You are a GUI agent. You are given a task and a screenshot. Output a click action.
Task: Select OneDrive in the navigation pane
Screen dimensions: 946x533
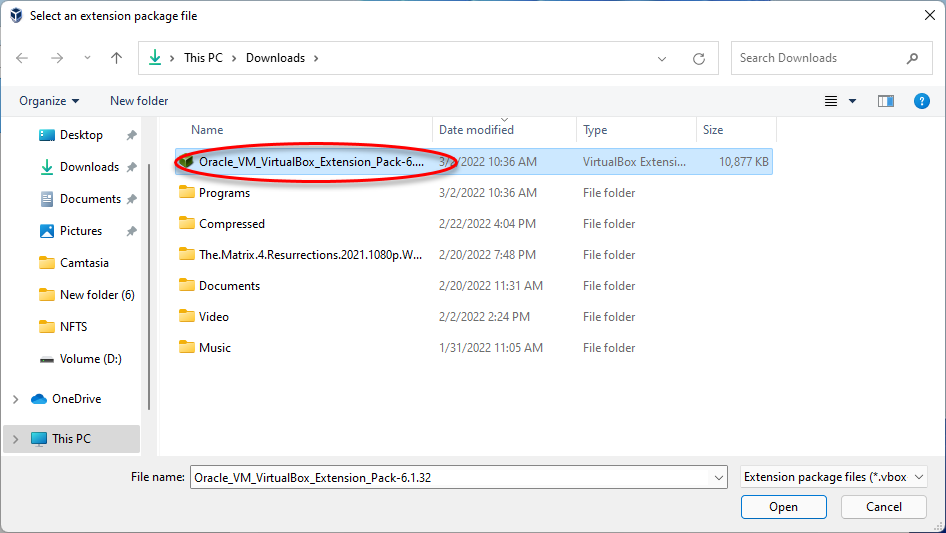[77, 399]
